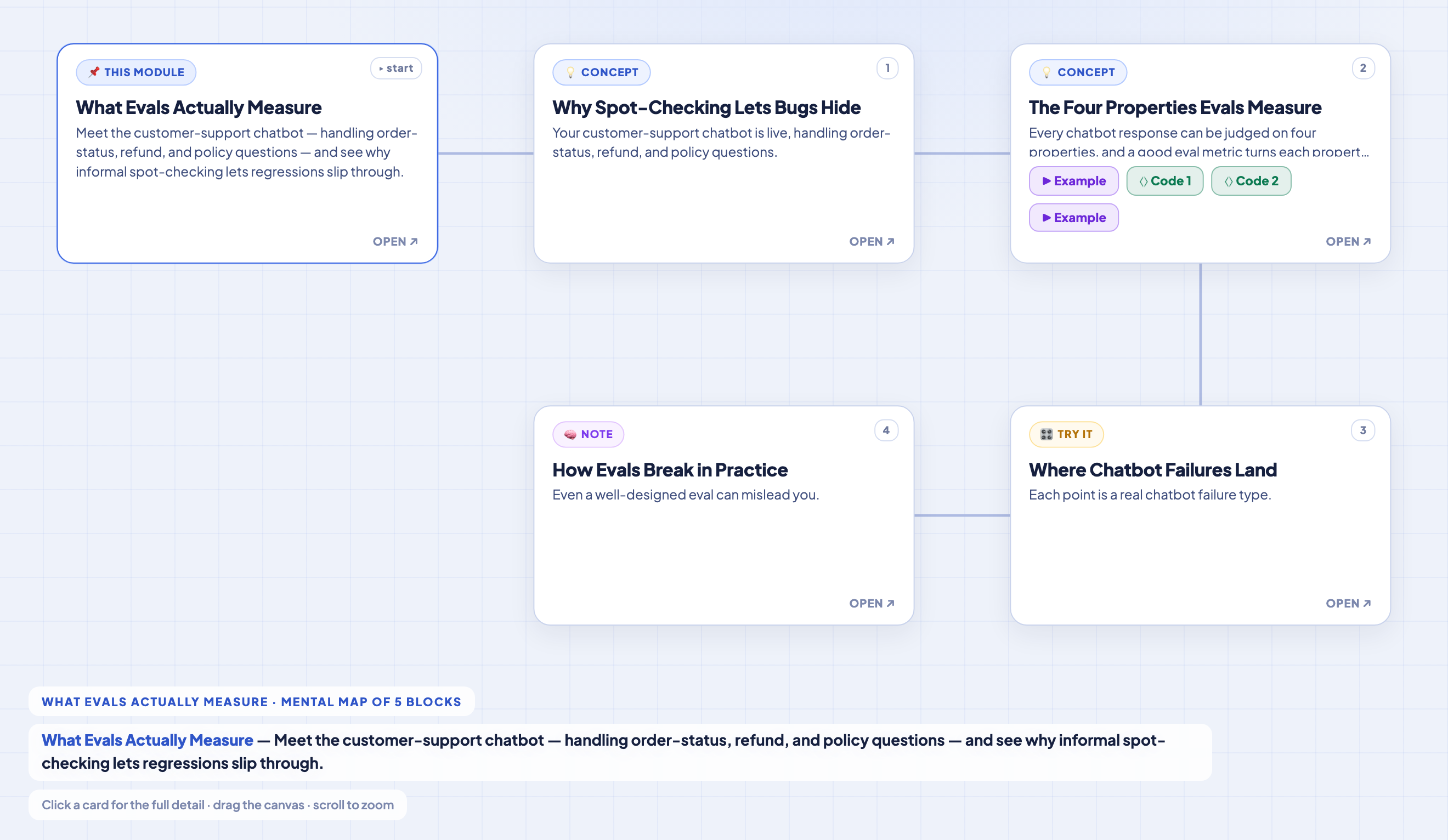Click text 'Each point is a real chatbot failure type.'
The image size is (1448, 840).
tap(1150, 495)
